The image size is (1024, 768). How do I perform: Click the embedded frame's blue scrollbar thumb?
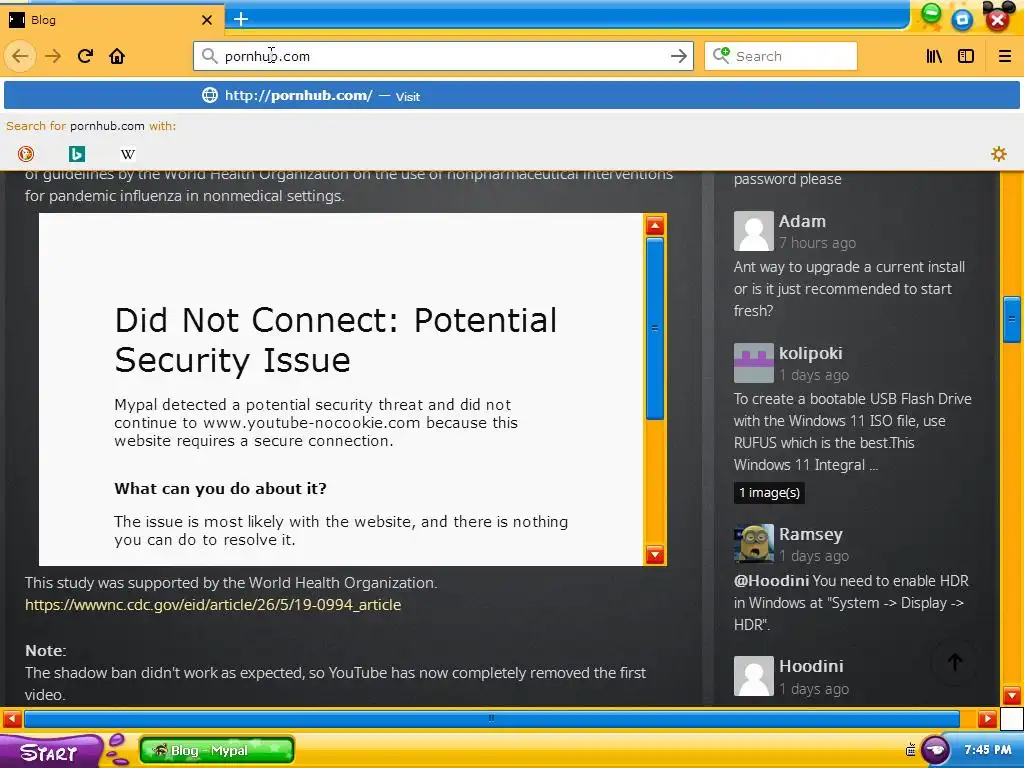[x=655, y=328]
